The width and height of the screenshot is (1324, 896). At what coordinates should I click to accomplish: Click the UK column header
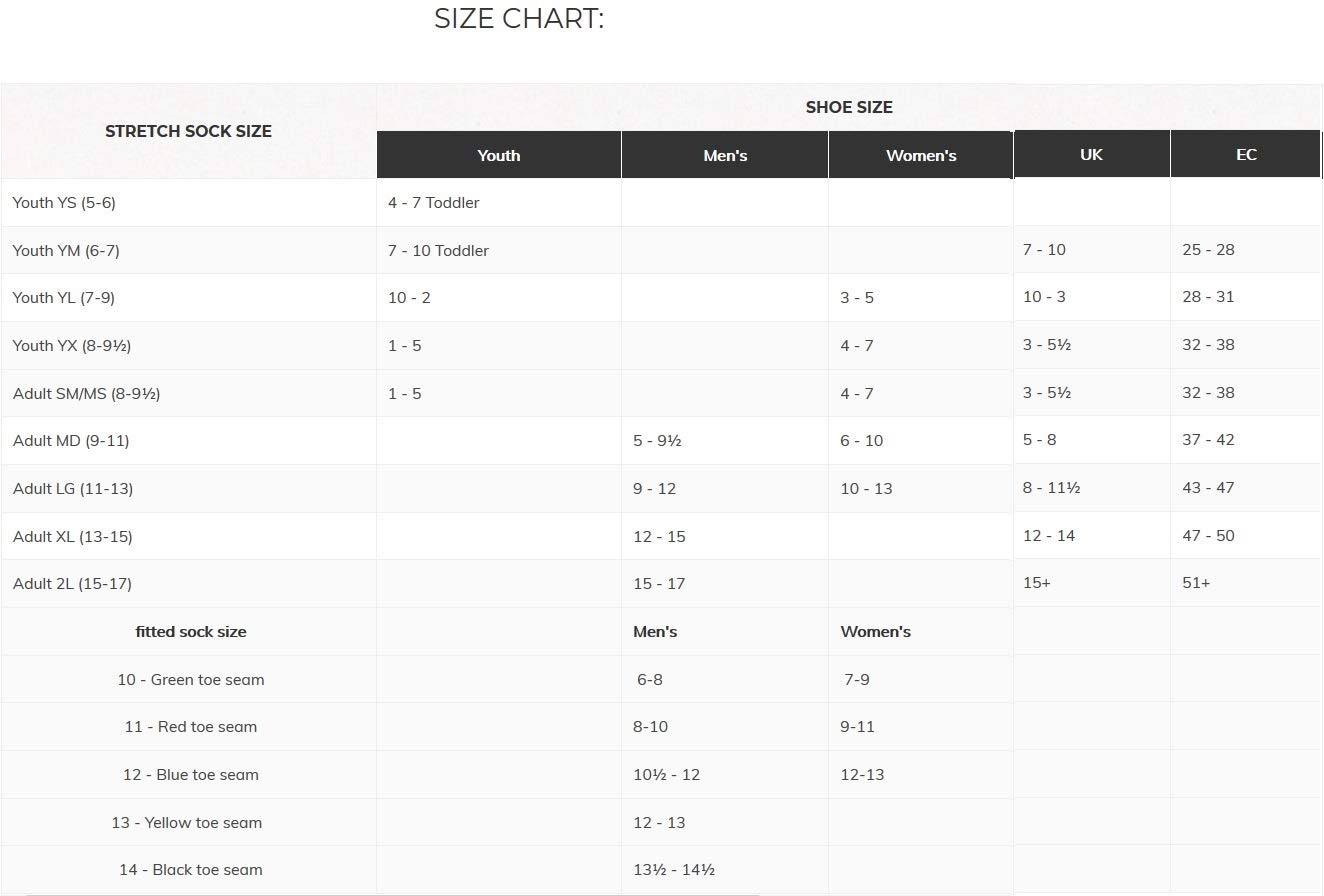click(x=1092, y=154)
